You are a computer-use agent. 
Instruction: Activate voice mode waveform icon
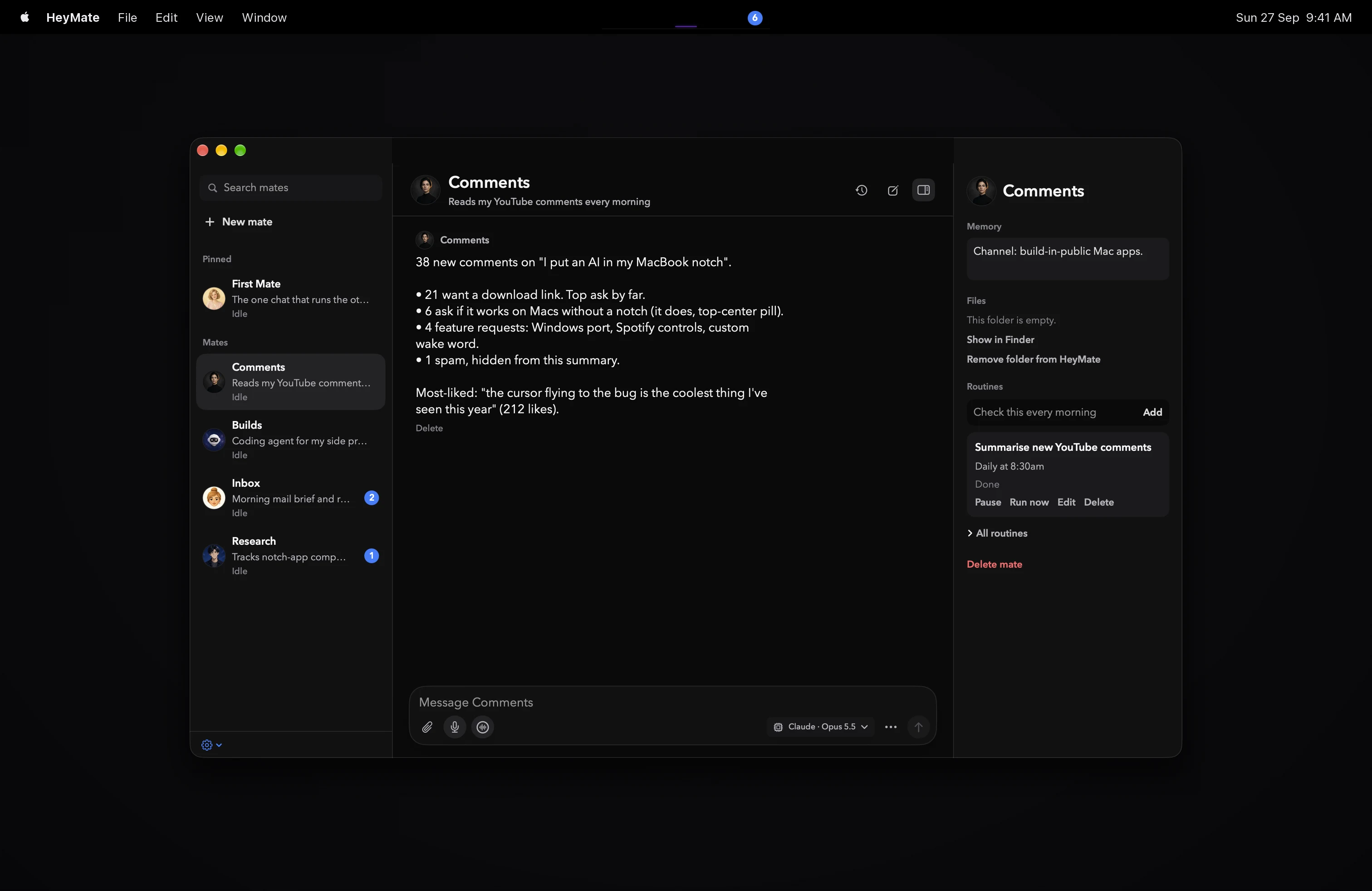coord(482,727)
